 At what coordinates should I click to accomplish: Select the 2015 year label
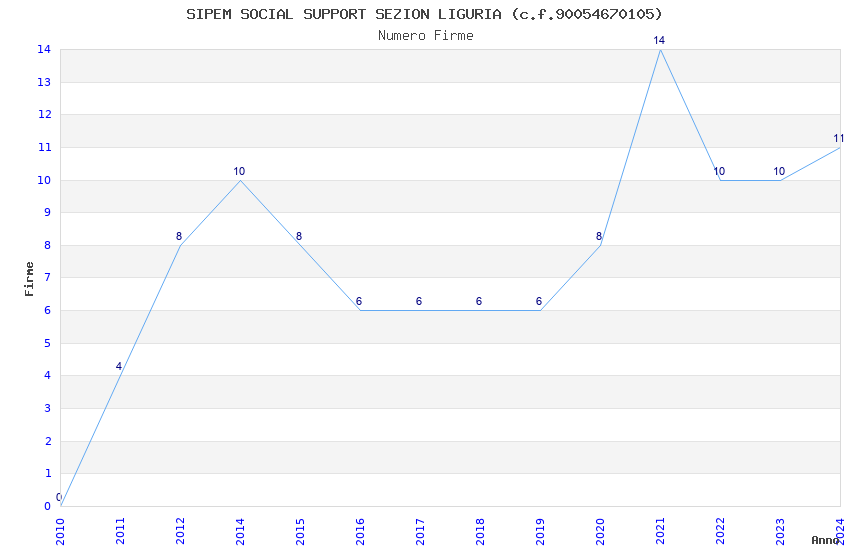[x=300, y=531]
